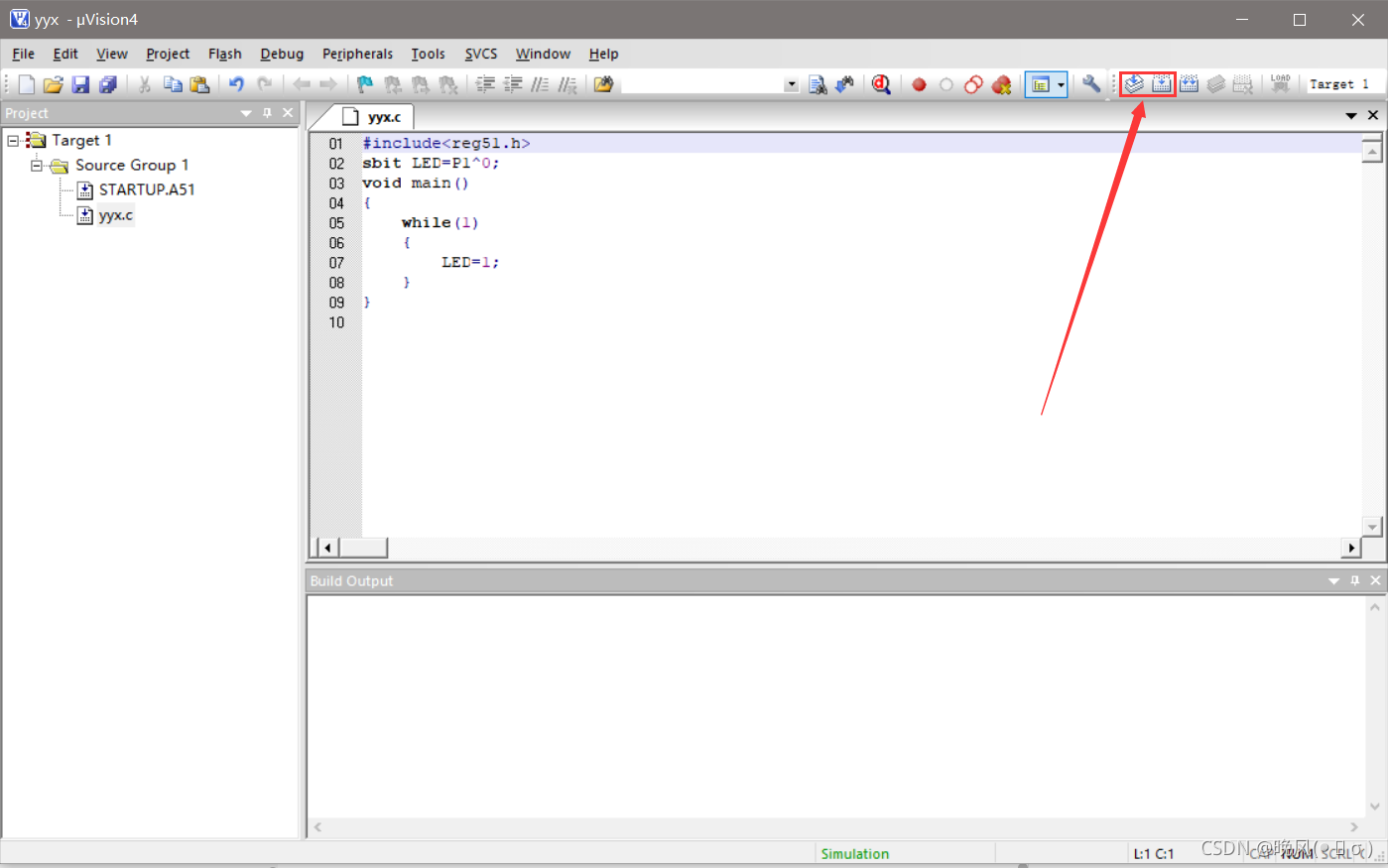Pin the Build Output panel
The width and height of the screenshot is (1388, 868).
click(x=1355, y=581)
